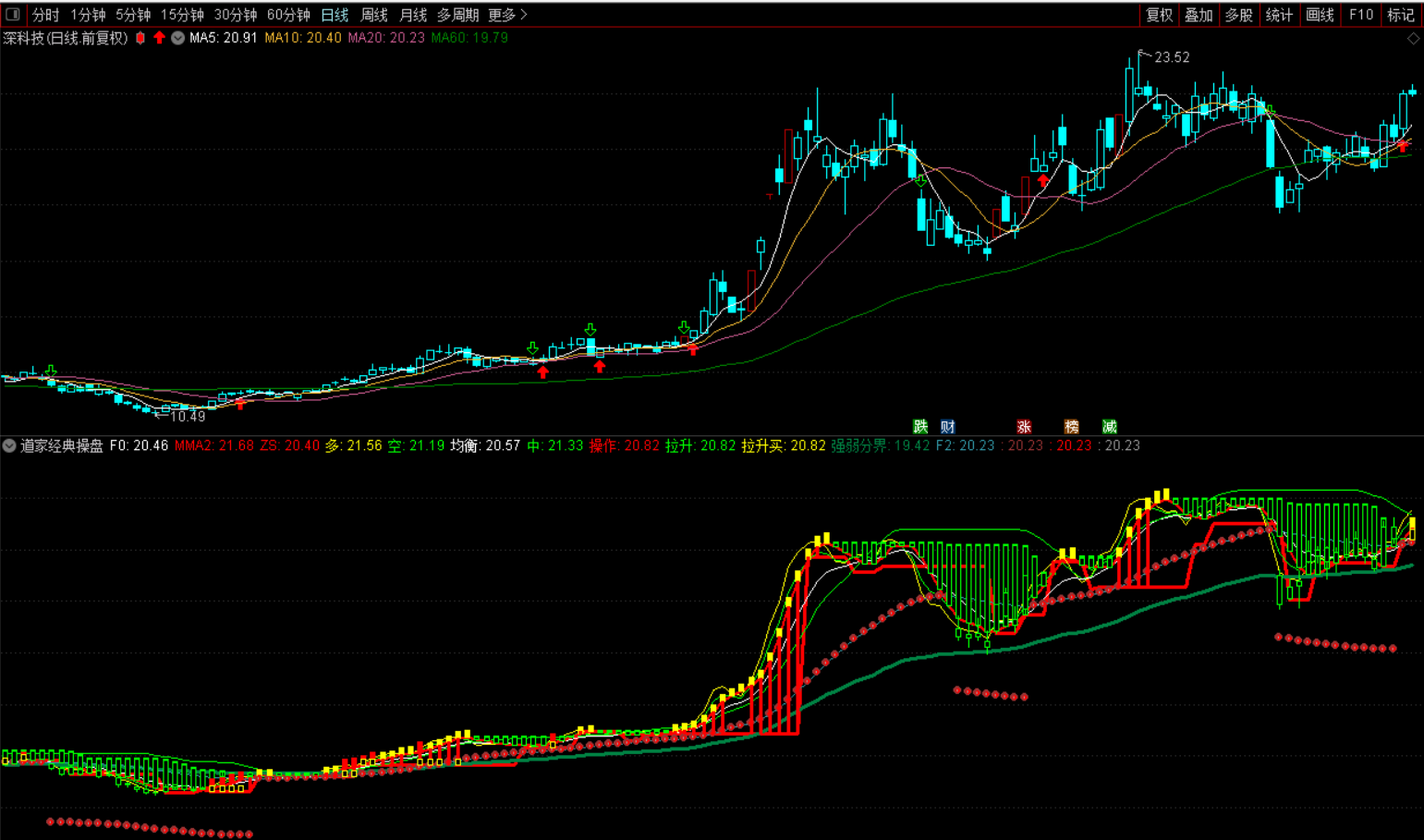Click the 空: 21.19 indicator value
The width and height of the screenshot is (1424, 840).
(x=416, y=445)
